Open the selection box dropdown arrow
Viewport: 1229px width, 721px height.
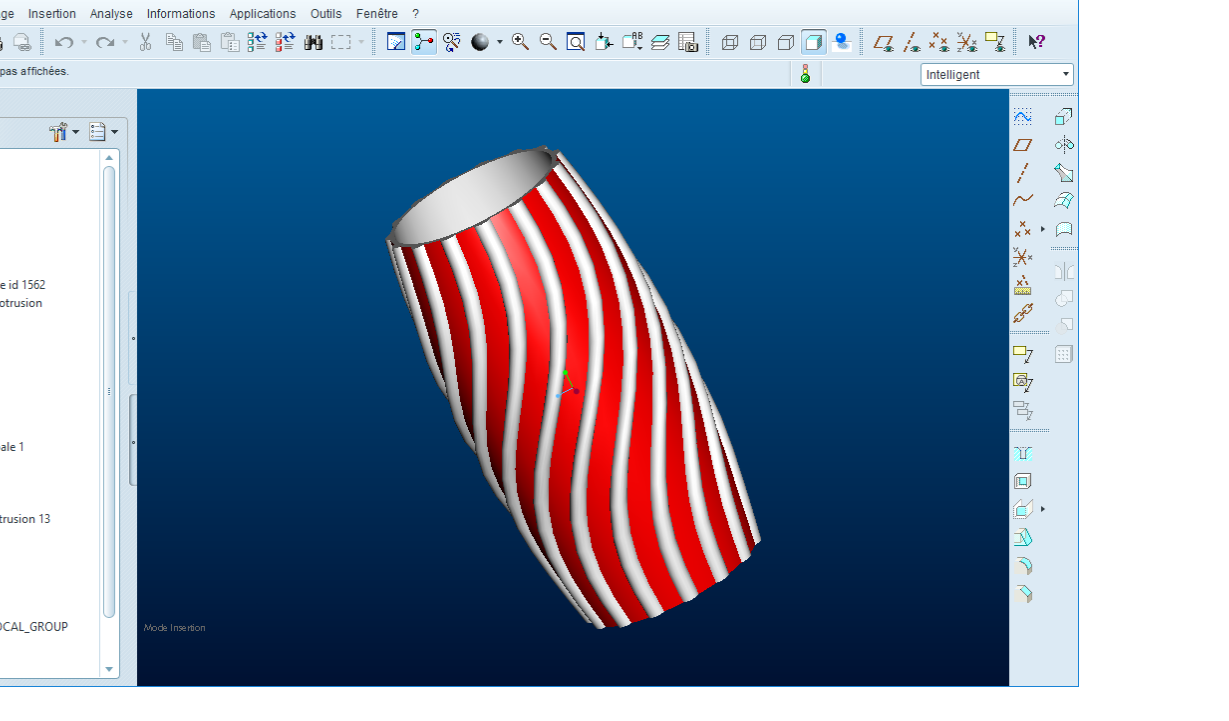pyautogui.click(x=362, y=42)
